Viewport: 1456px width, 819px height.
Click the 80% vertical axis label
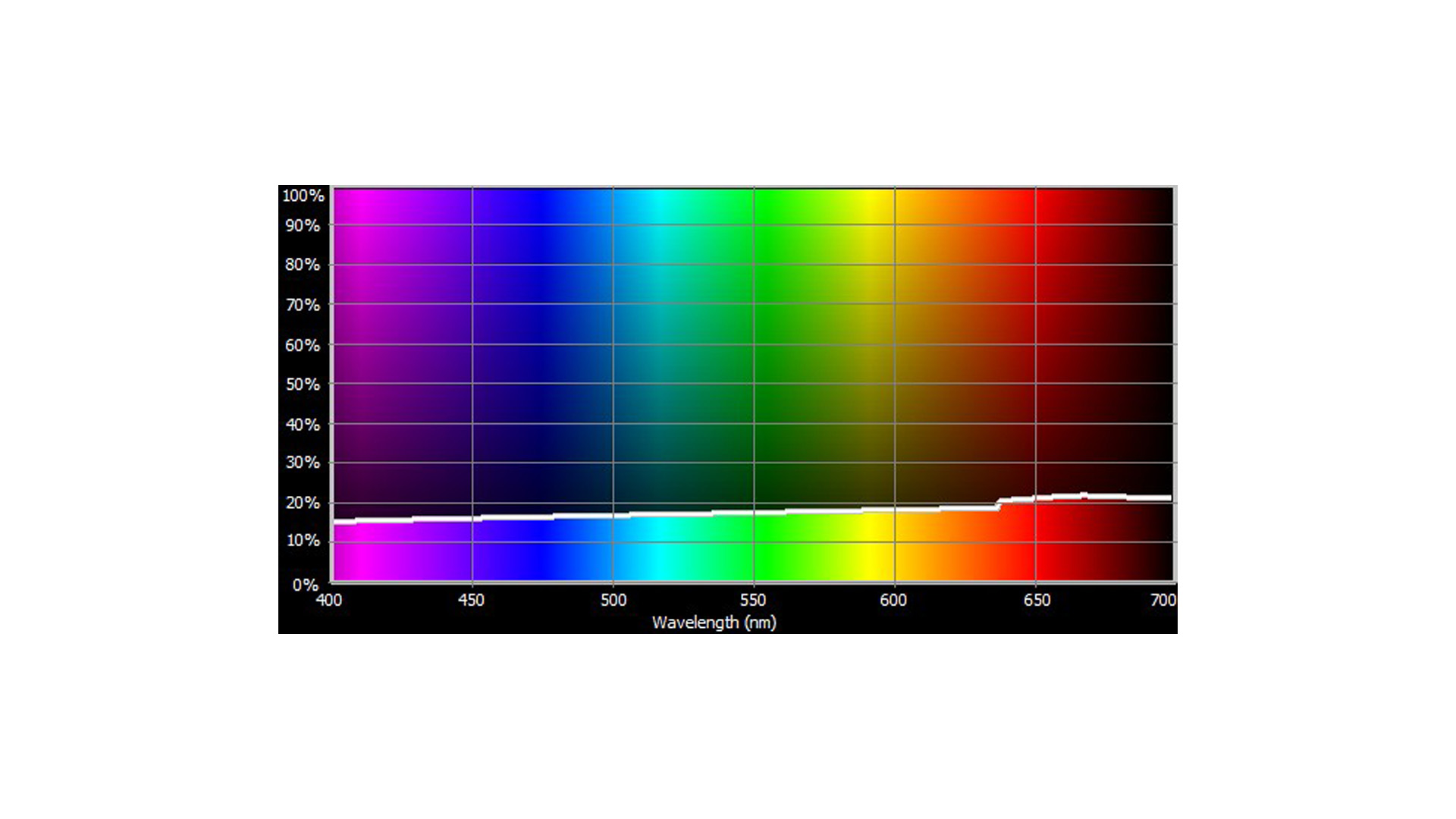pos(303,265)
